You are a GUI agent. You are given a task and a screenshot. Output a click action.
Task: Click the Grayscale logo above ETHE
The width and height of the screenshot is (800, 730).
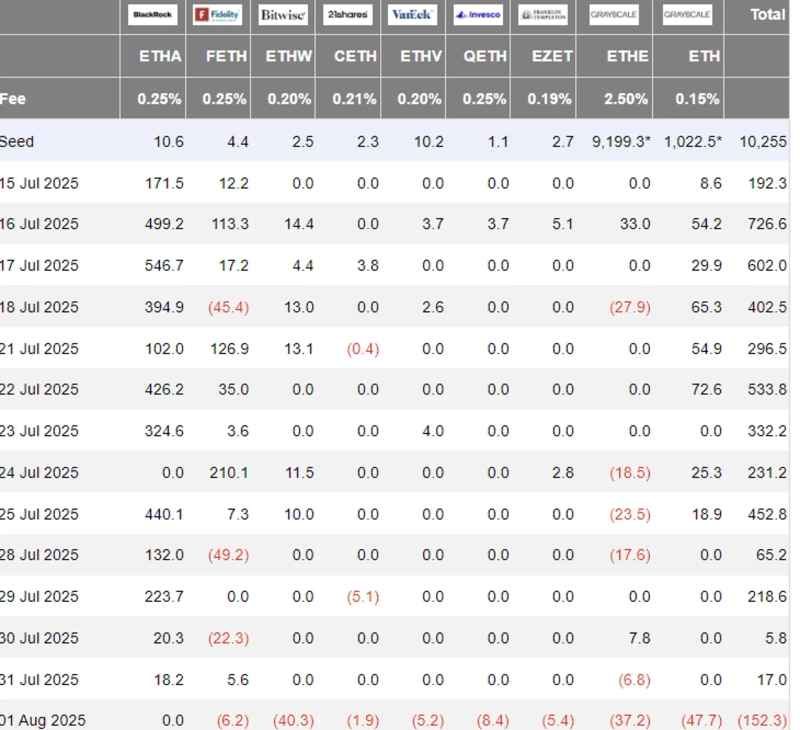[614, 15]
